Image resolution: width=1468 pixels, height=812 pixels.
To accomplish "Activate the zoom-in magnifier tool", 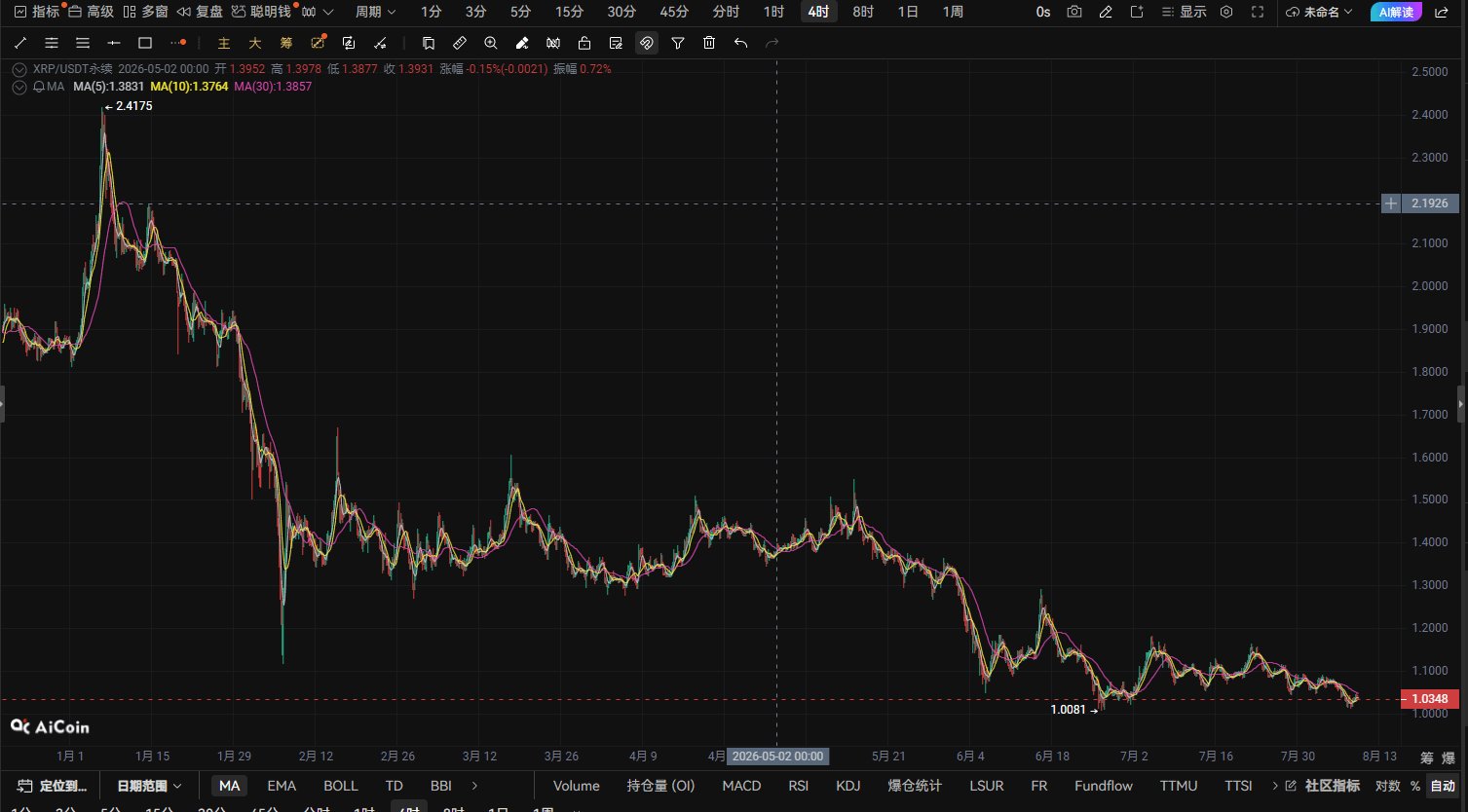I will click(x=491, y=43).
